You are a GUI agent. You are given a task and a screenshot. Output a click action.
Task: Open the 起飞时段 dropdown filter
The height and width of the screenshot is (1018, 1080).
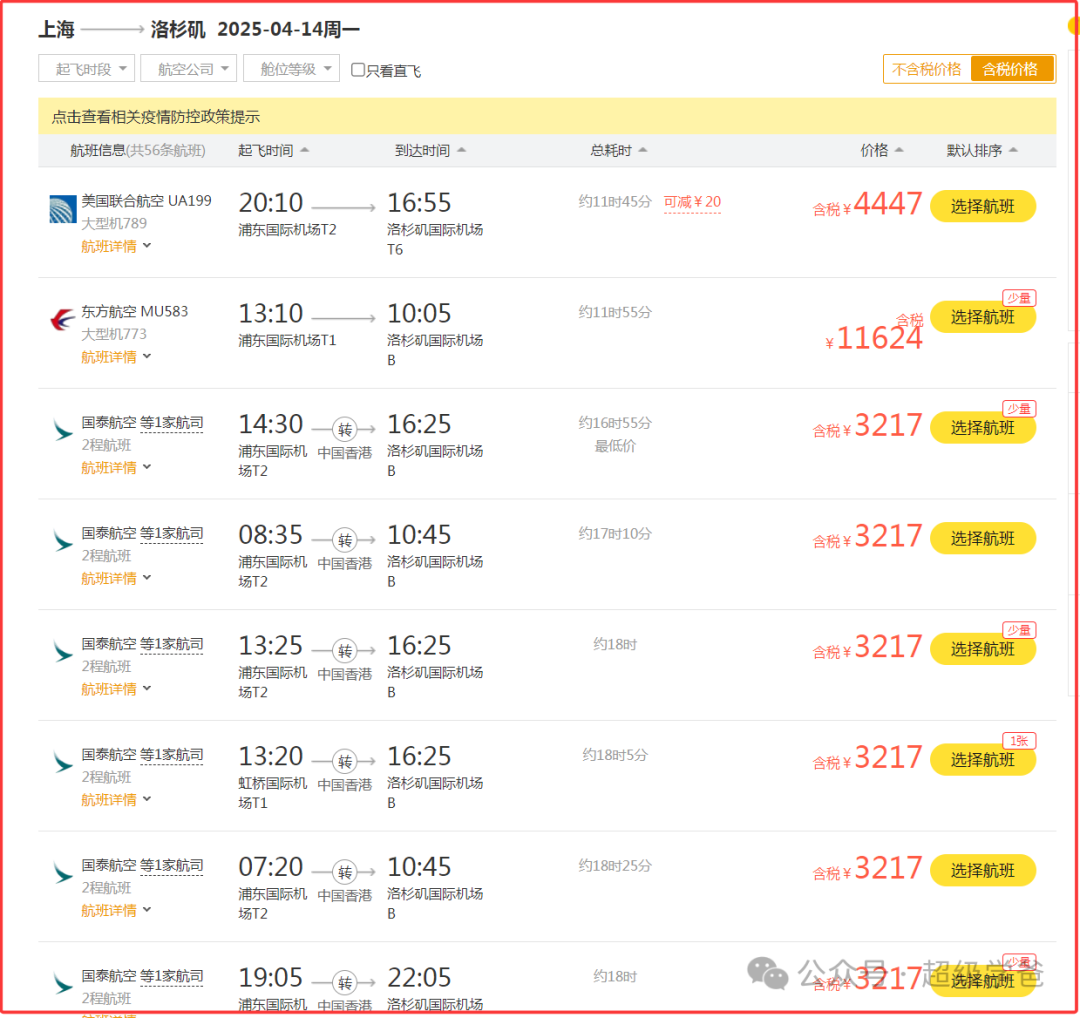click(x=86, y=69)
